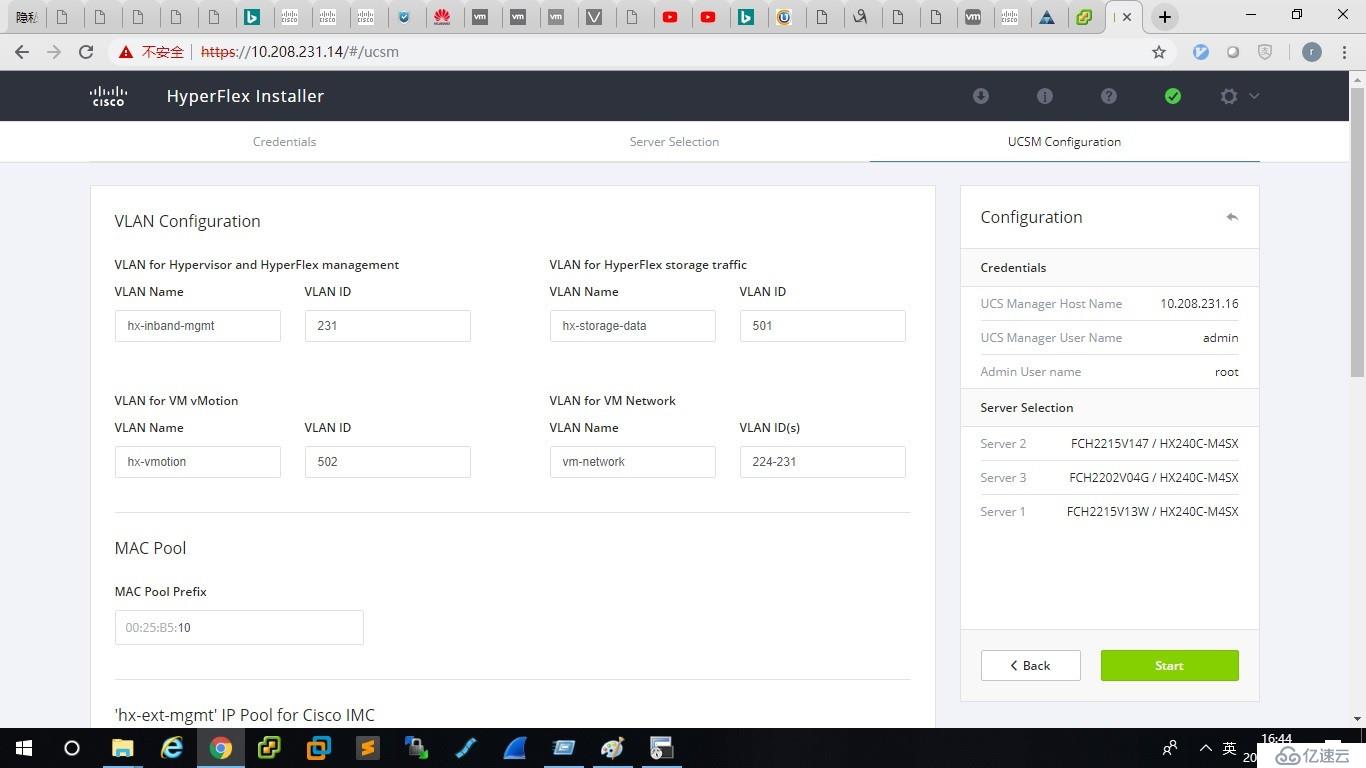Viewport: 1366px width, 768px height.
Task: Edit the hx-inband-mgmt VLAN Name field
Action: point(197,326)
